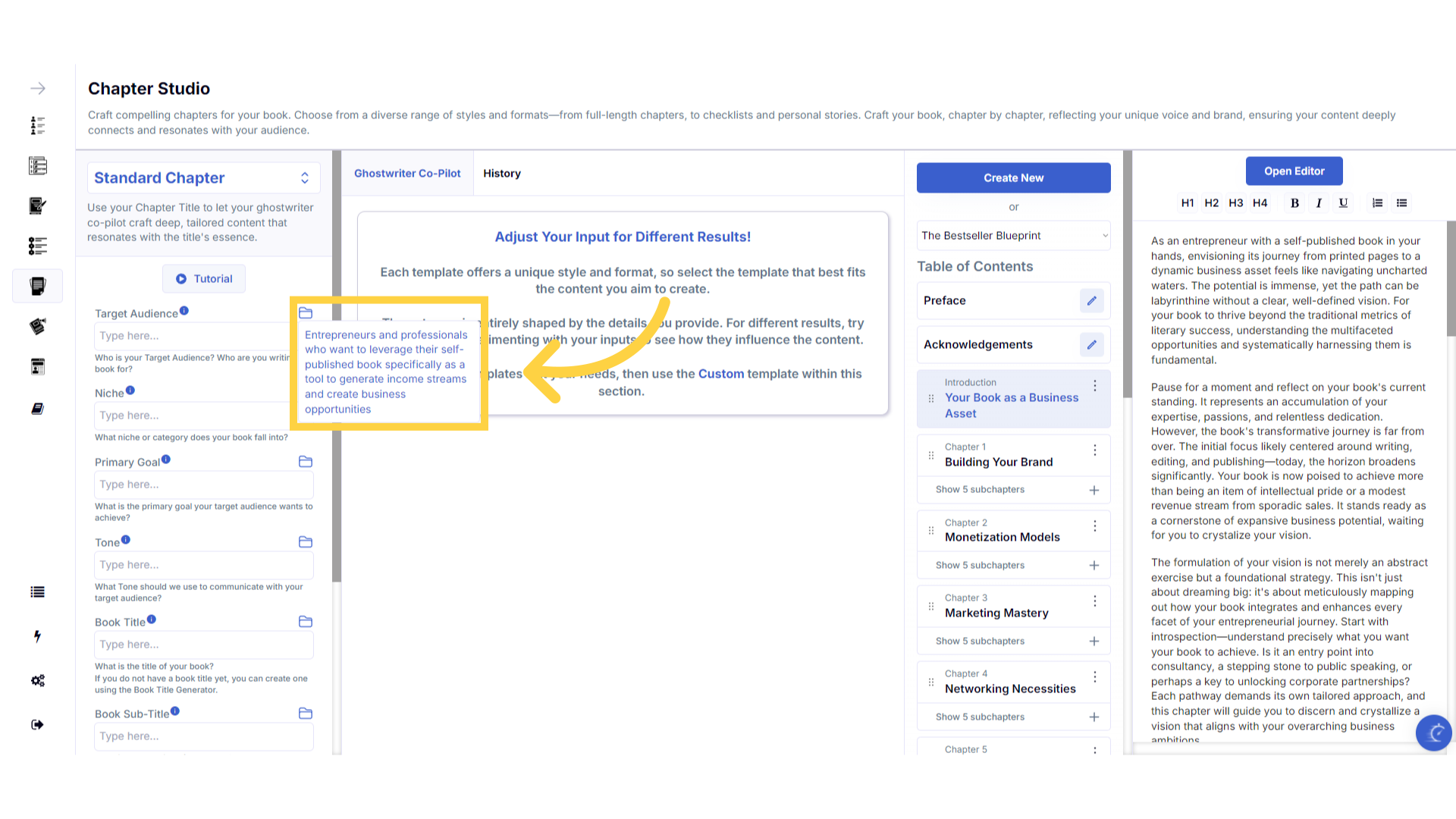Select the Ghostwriter Co-Pilot tab
The height and width of the screenshot is (819, 1456).
point(407,174)
